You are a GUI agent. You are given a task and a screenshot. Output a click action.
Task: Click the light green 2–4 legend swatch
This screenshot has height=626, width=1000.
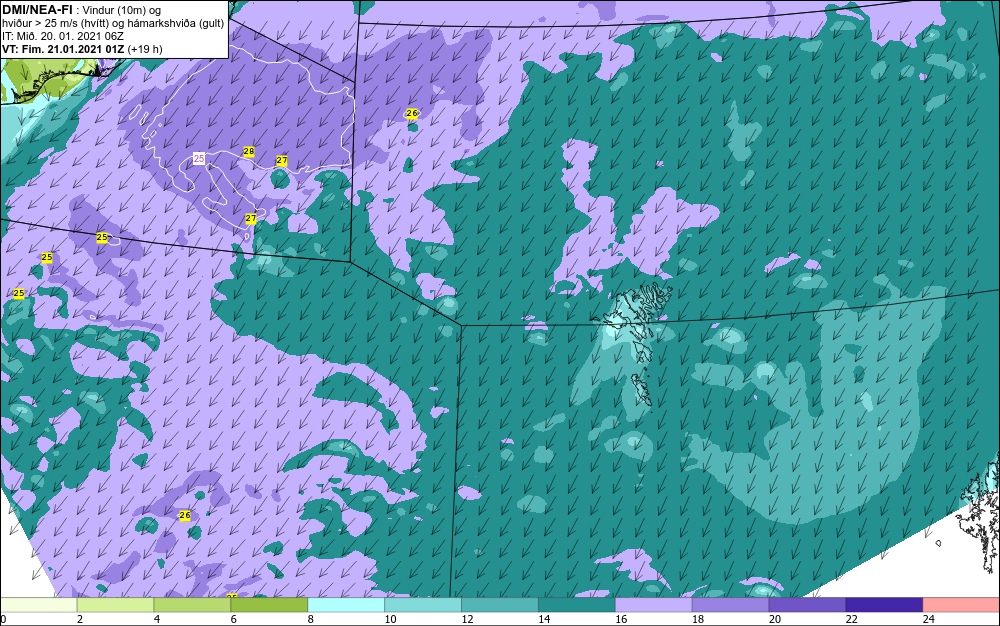(x=115, y=605)
